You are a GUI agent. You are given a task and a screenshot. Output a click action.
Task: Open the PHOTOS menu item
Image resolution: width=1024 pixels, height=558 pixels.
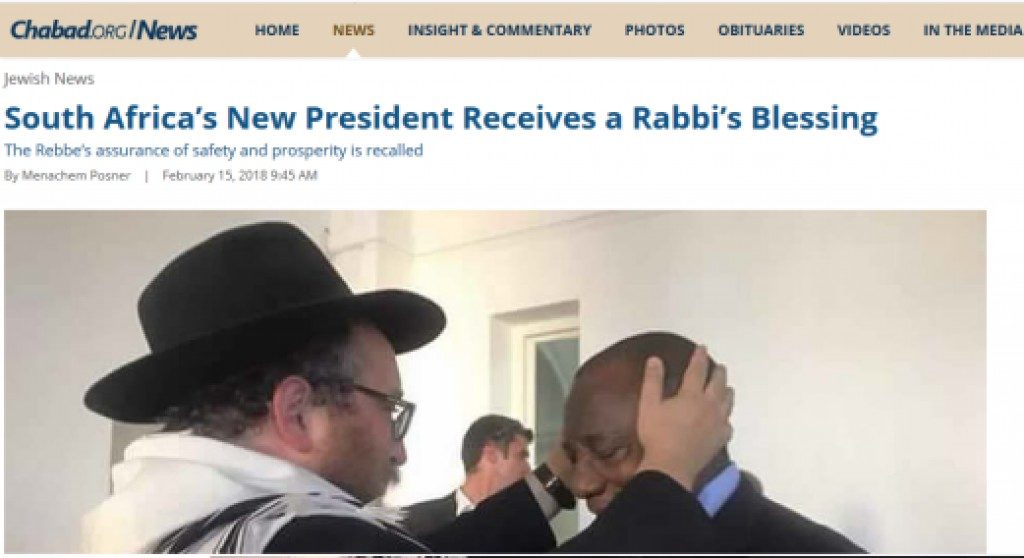click(x=654, y=30)
